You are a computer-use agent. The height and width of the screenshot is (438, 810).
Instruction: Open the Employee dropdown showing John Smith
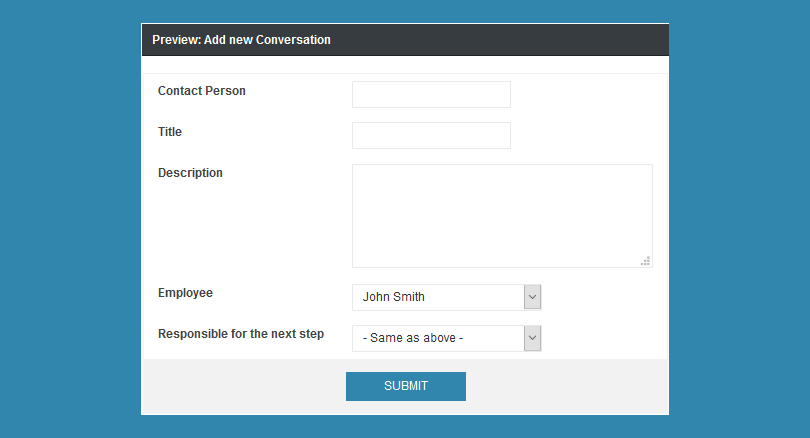coord(446,297)
